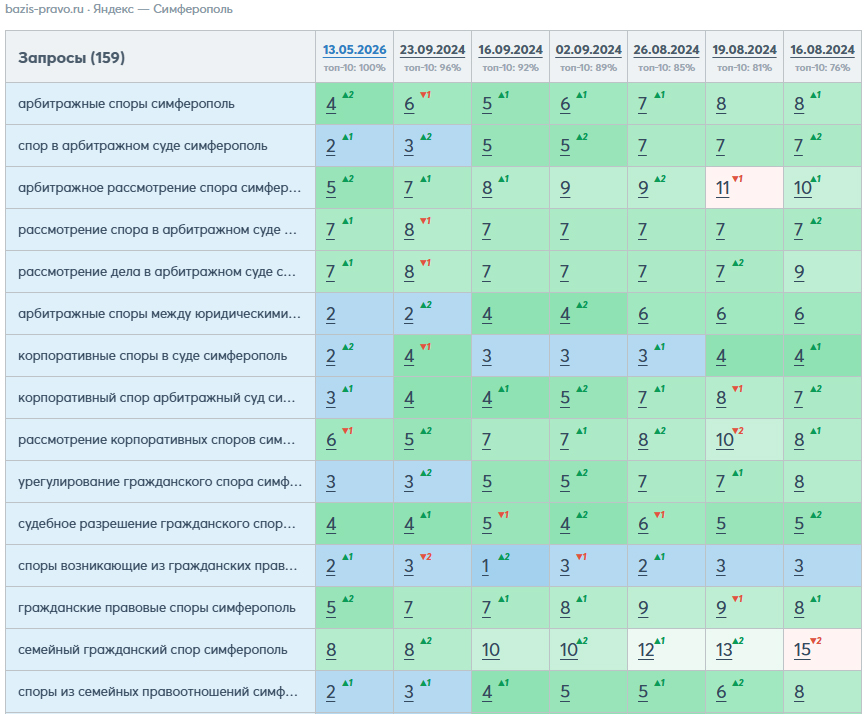This screenshot has width=866, height=714.
Task: Open the 16.08.2024 date header
Action: click(822, 50)
